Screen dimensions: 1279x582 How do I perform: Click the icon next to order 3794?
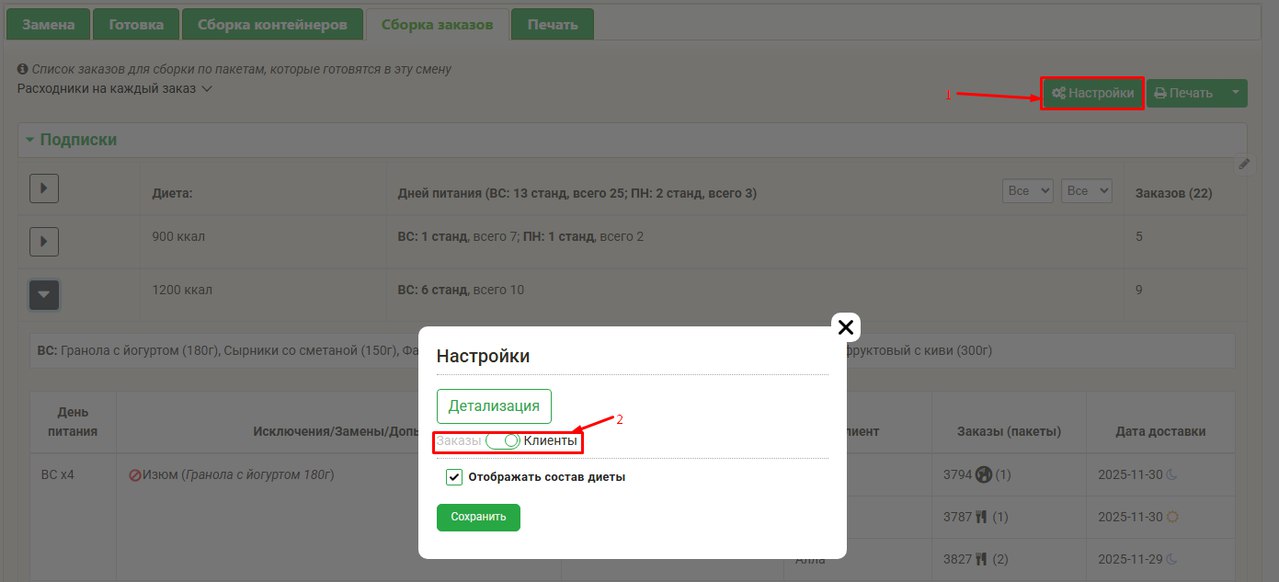(x=983, y=475)
